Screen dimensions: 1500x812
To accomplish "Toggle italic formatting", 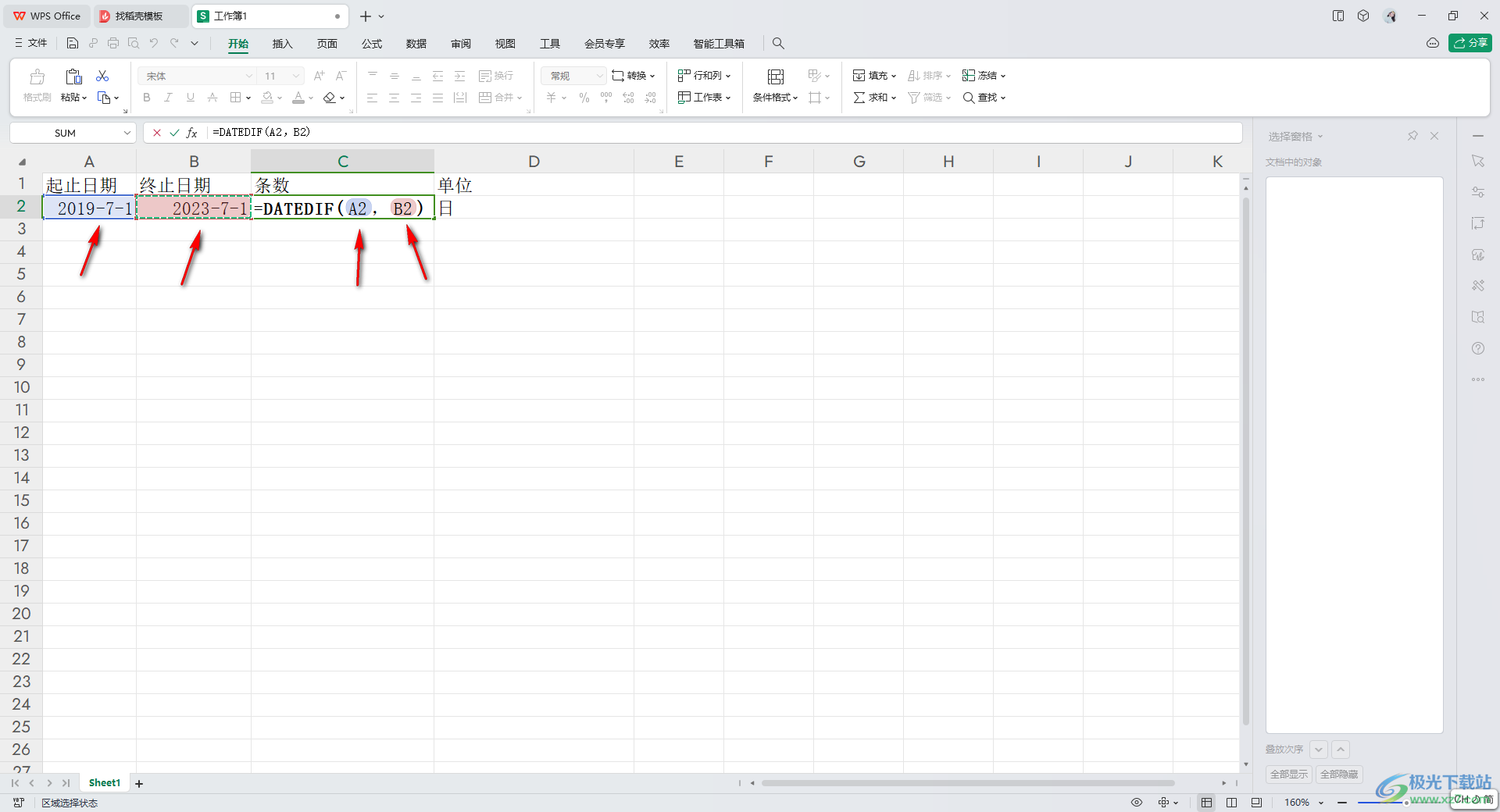I will 168,98.
